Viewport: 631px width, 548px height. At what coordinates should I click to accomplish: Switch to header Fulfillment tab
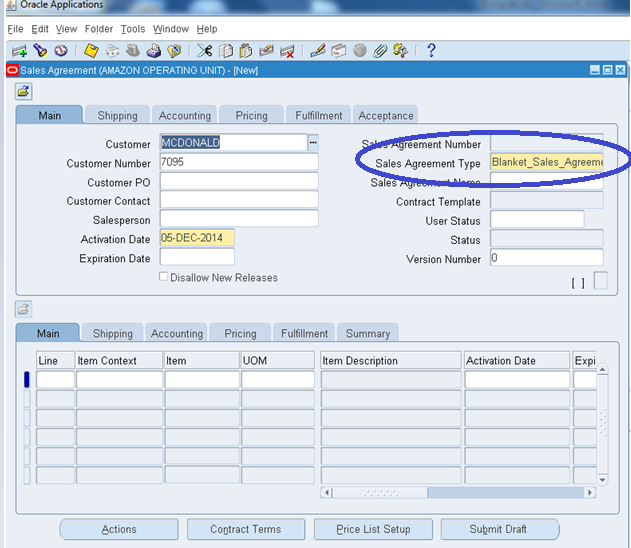[319, 115]
